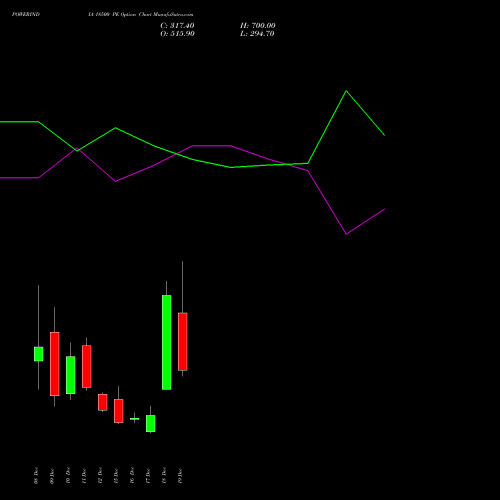Click the green indicator line's highest peak
Screen dimensions: 500x500
pos(346,91)
